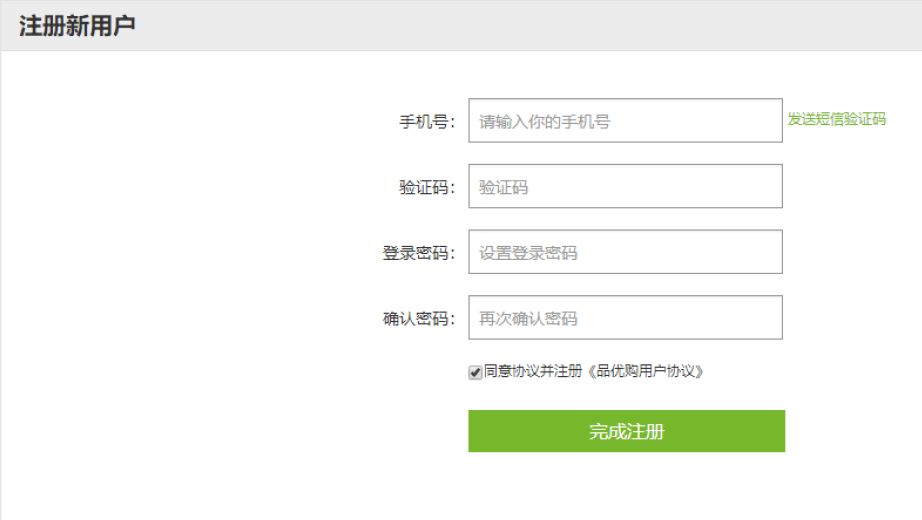The width and height of the screenshot is (922, 520).
Task: Uncheck the 同意协议并注册 checkbox
Action: tap(475, 372)
